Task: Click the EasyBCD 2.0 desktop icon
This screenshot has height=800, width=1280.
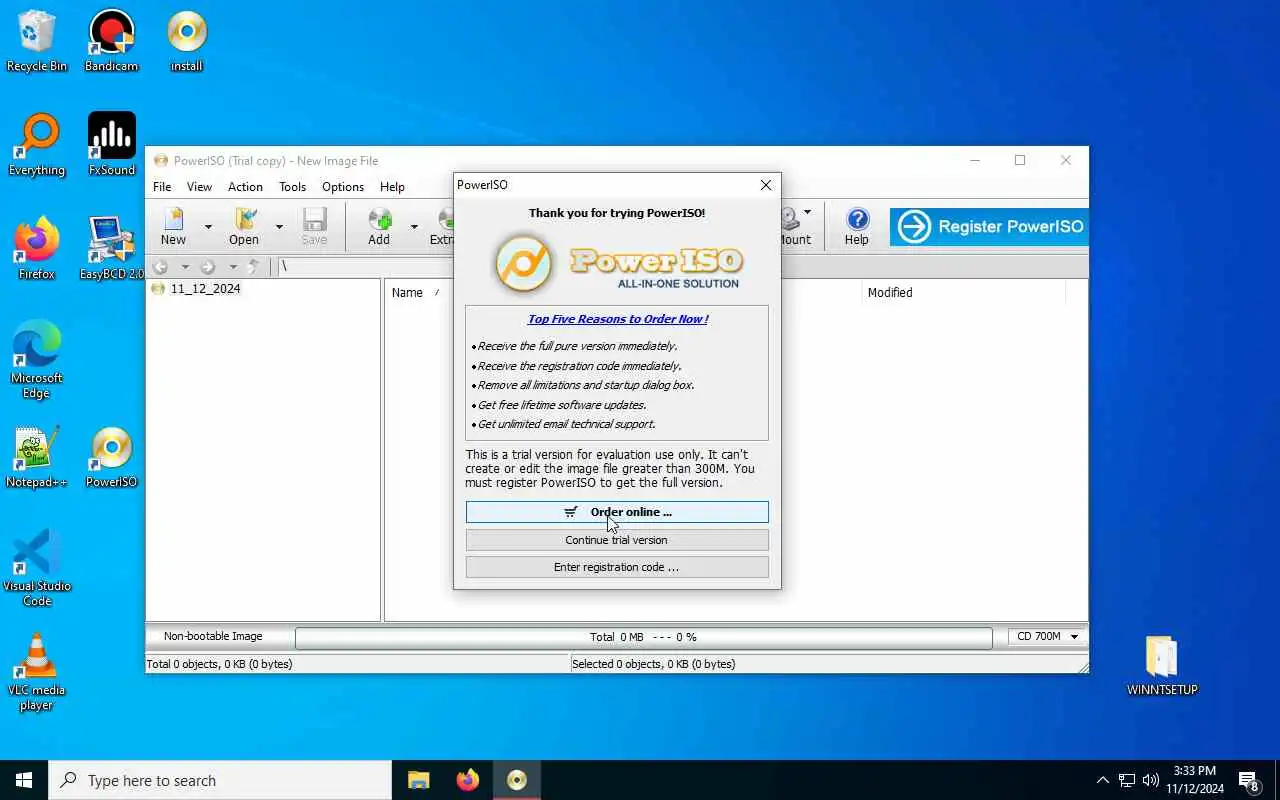Action: [x=111, y=249]
